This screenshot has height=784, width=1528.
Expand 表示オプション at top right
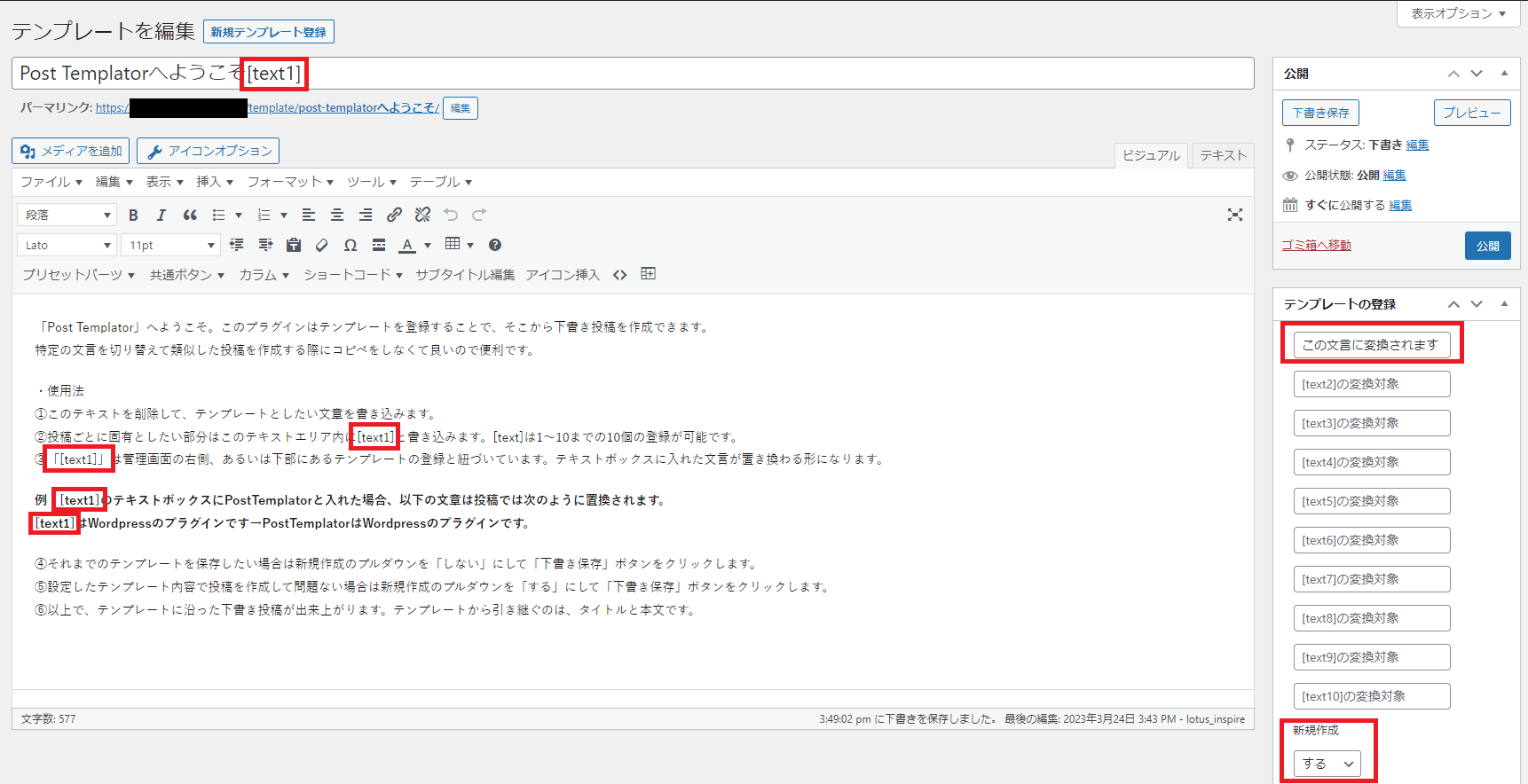coord(1459,13)
